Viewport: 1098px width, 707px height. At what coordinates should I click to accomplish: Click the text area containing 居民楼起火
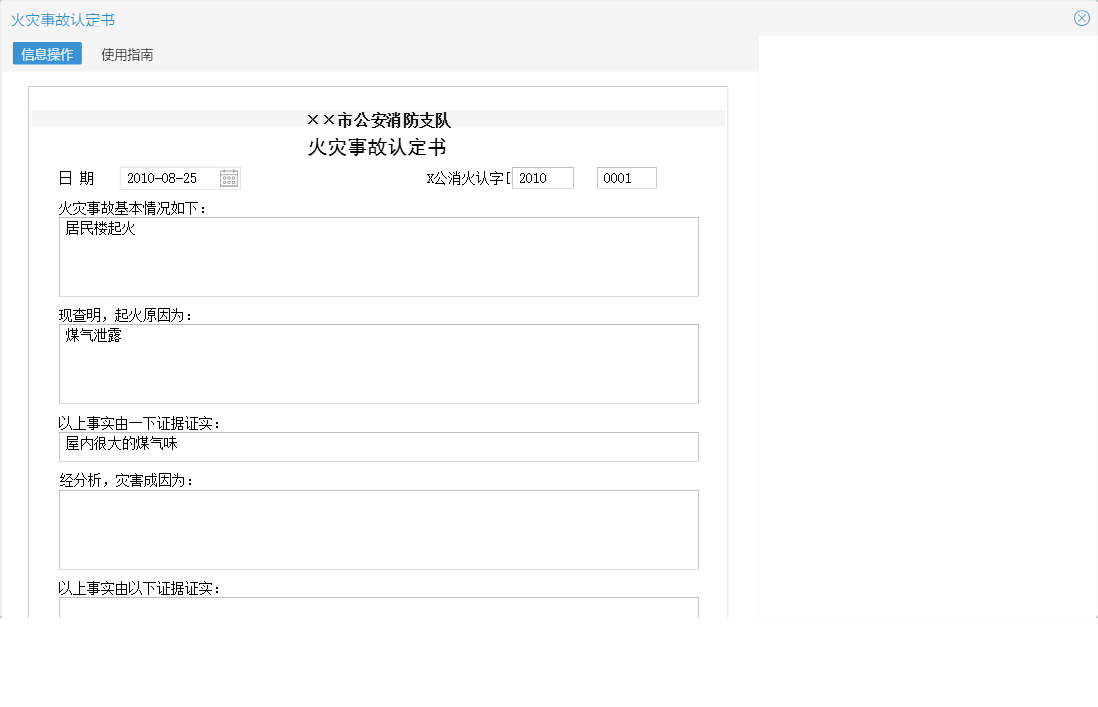pyautogui.click(x=378, y=255)
